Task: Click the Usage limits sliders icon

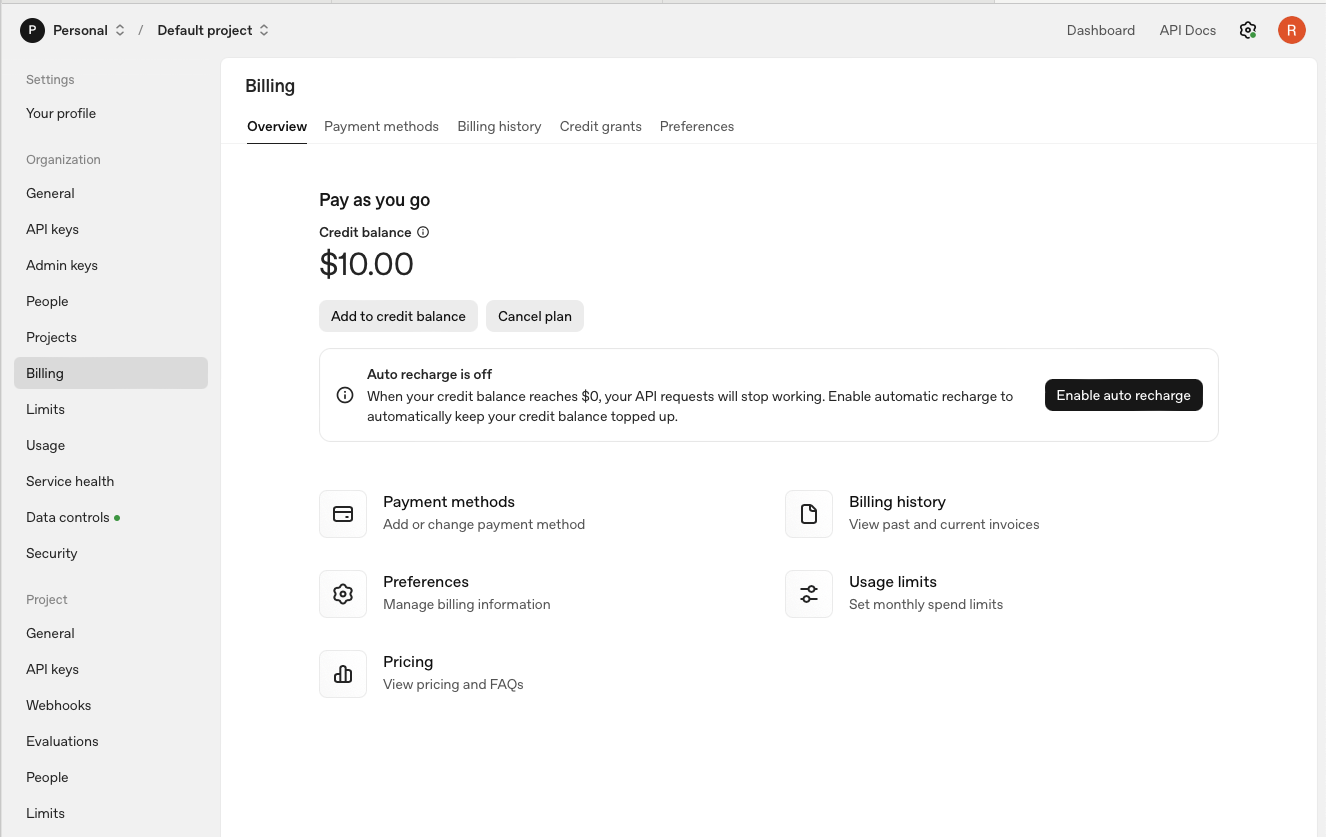Action: coord(809,593)
